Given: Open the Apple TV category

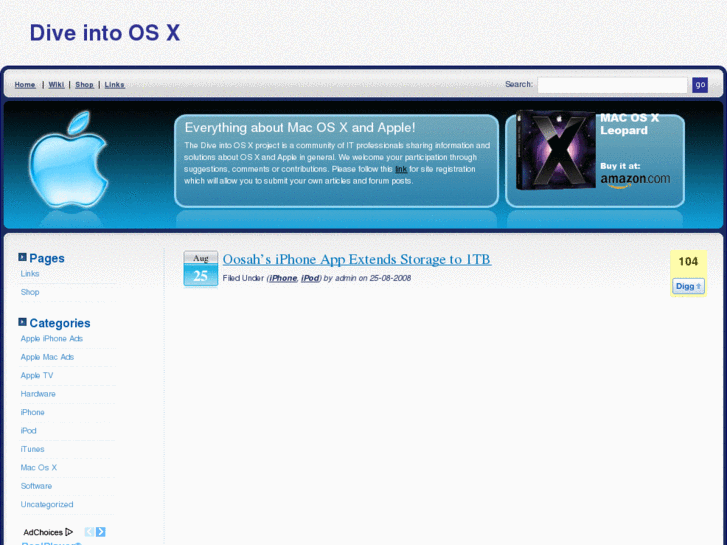Looking at the screenshot, I should coord(37,376).
